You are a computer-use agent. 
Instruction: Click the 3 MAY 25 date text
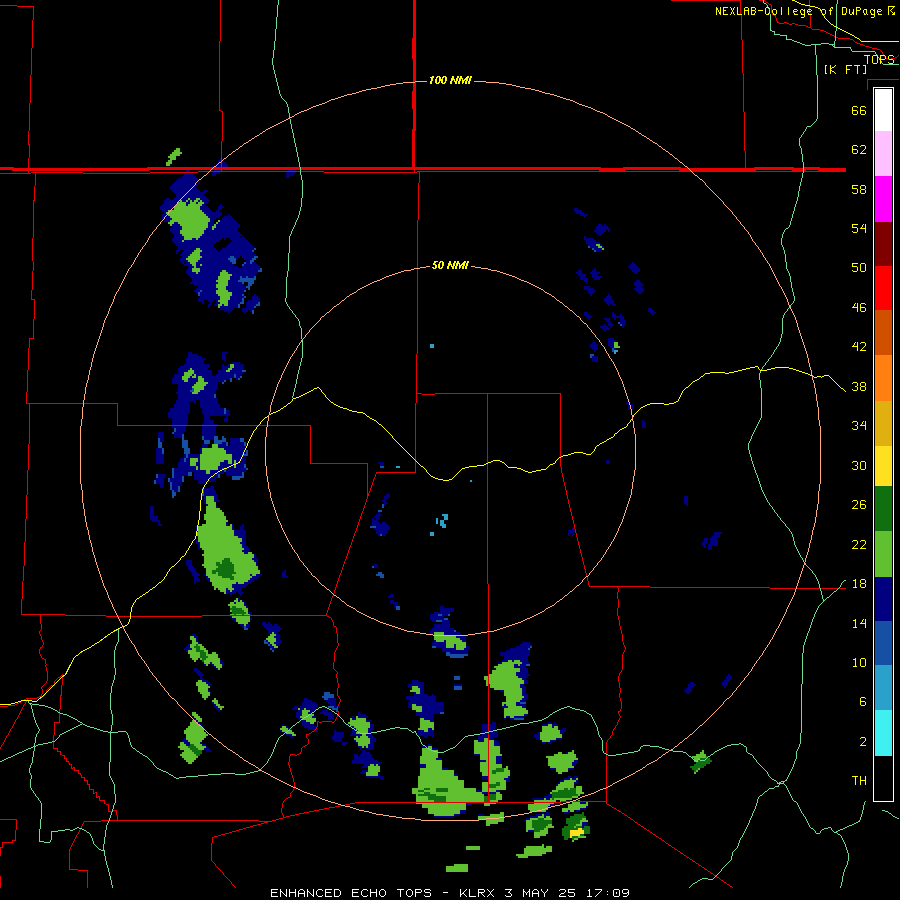point(541,893)
